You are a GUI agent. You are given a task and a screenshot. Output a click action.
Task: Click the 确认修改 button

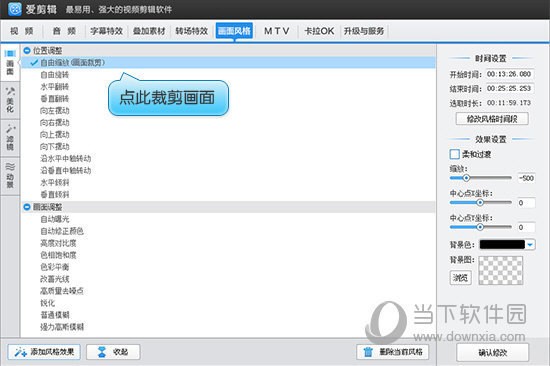pyautogui.click(x=492, y=352)
